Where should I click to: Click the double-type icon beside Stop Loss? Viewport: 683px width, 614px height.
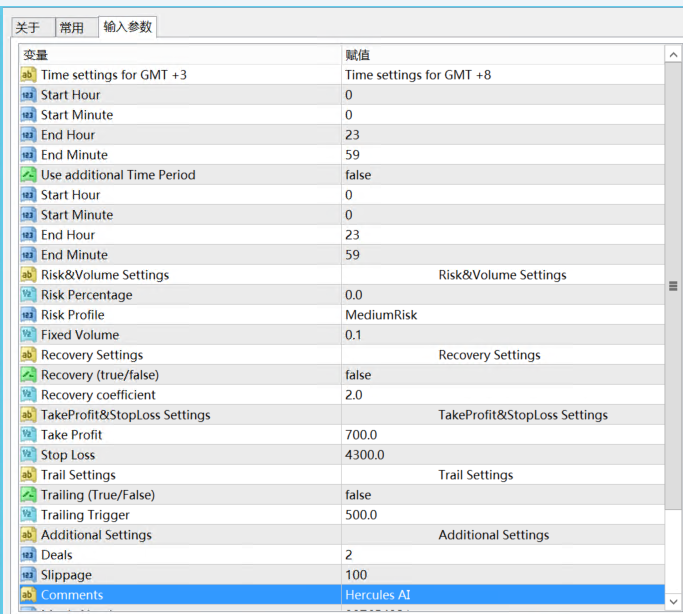[x=28, y=455]
